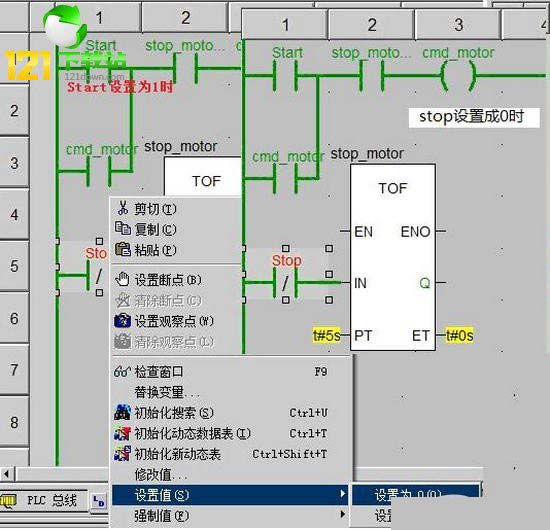
Task: Click the icon beside 初始化动态数据表
Action: [122, 433]
